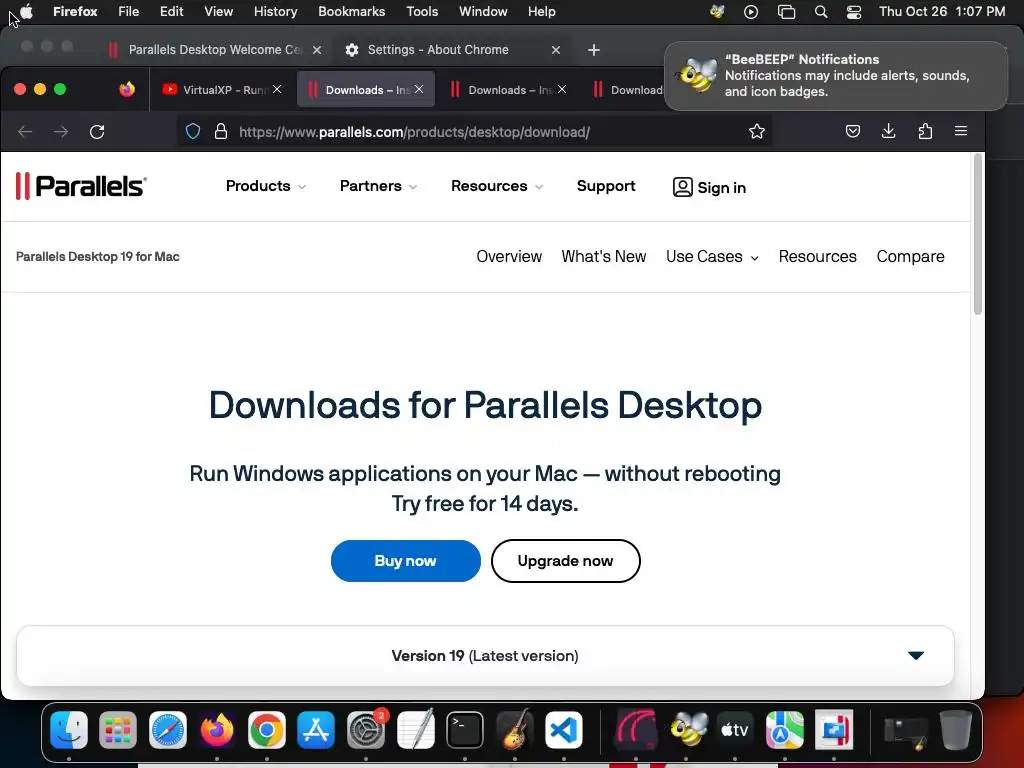
Task: Expand the Products dropdown
Action: [265, 186]
